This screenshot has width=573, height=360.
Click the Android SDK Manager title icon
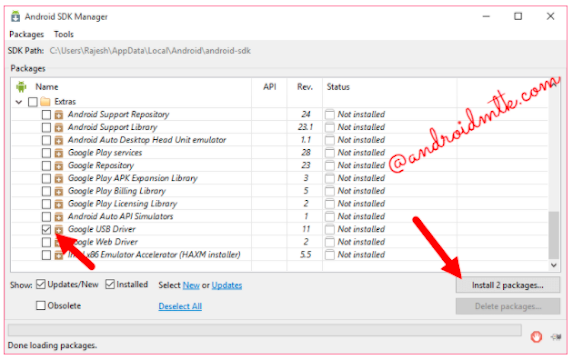[x=15, y=17]
